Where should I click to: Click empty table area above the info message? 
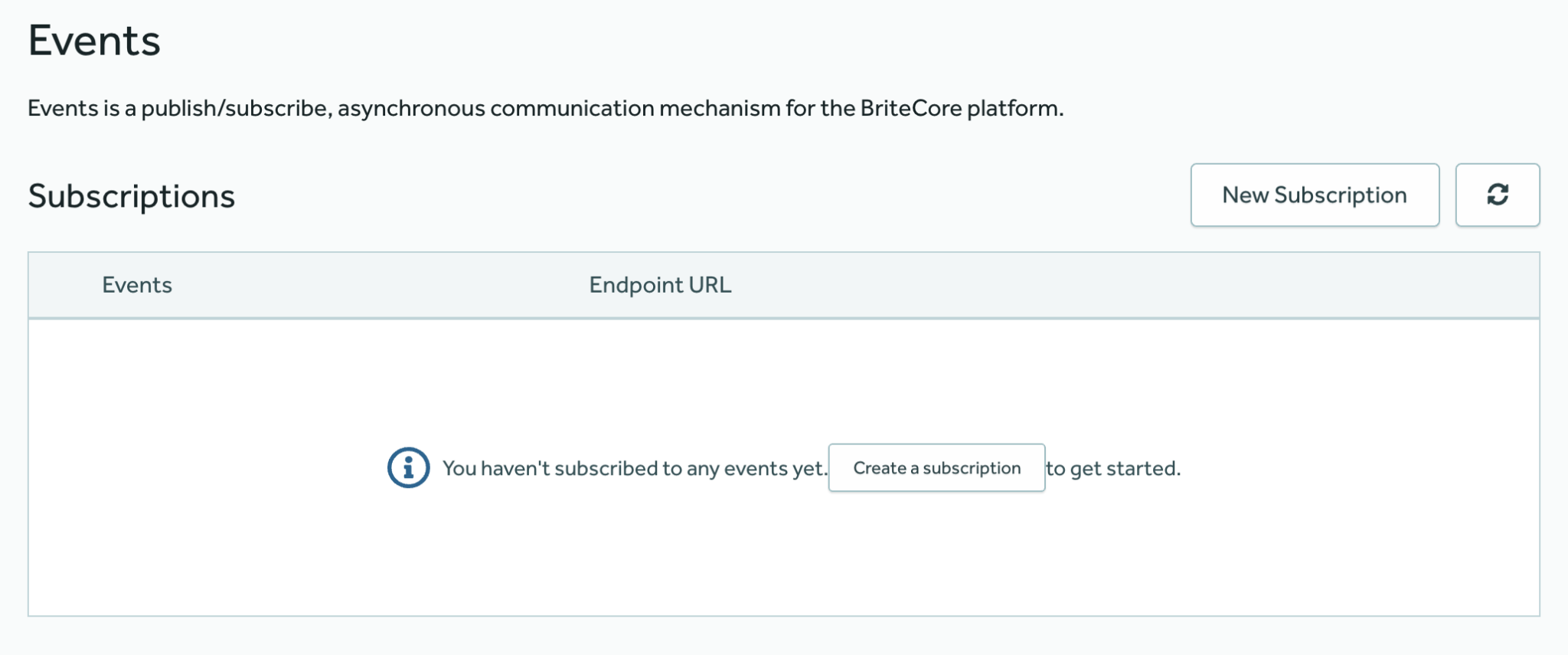(784, 375)
